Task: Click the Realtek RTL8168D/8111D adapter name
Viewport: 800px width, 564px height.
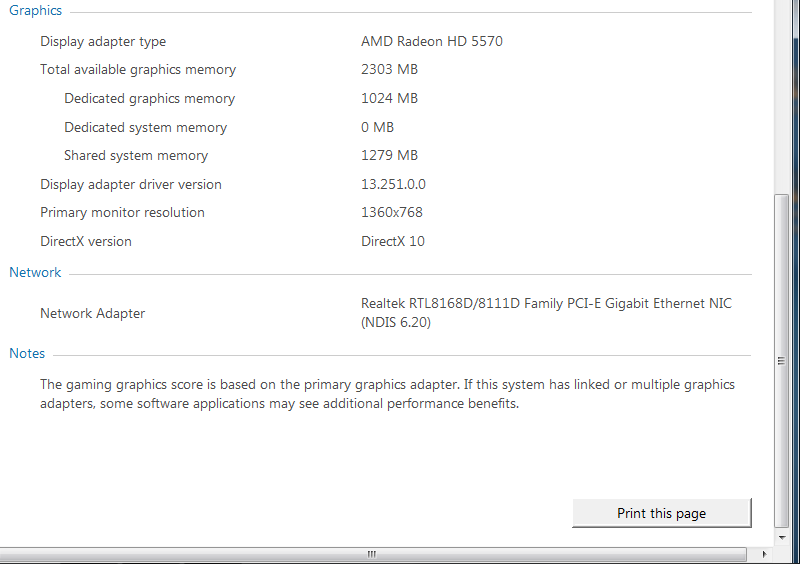Action: [x=546, y=313]
